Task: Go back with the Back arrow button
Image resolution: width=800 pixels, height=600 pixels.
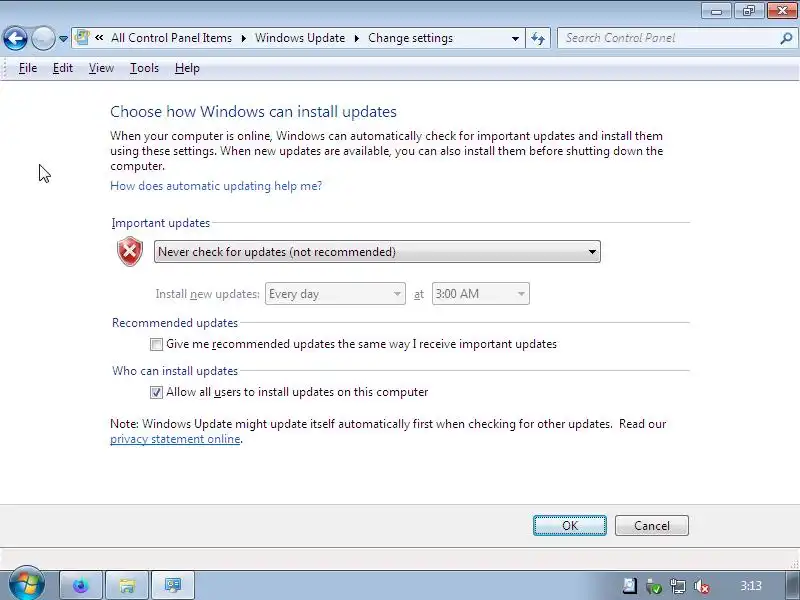Action: click(15, 38)
